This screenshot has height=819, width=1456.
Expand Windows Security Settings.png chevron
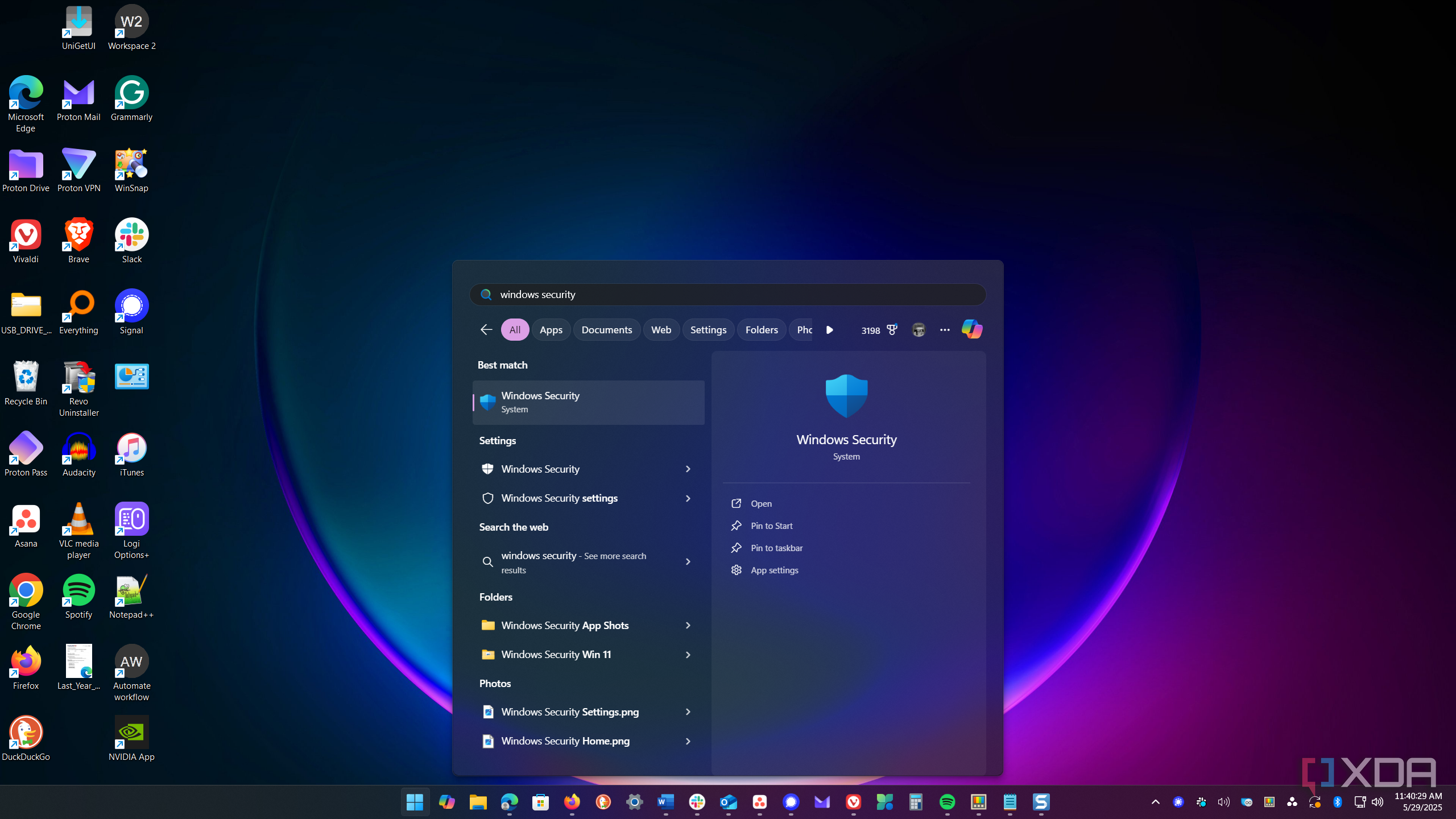688,712
